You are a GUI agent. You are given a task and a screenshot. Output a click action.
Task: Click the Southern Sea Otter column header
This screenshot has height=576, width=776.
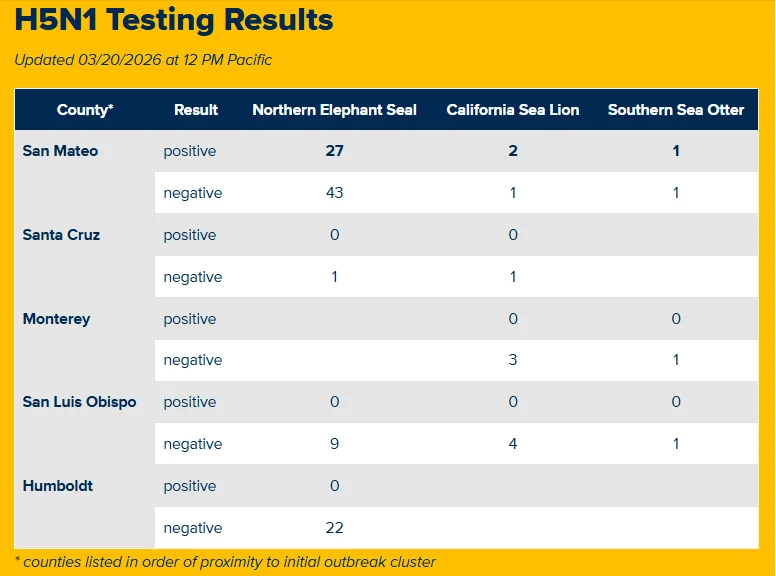676,110
